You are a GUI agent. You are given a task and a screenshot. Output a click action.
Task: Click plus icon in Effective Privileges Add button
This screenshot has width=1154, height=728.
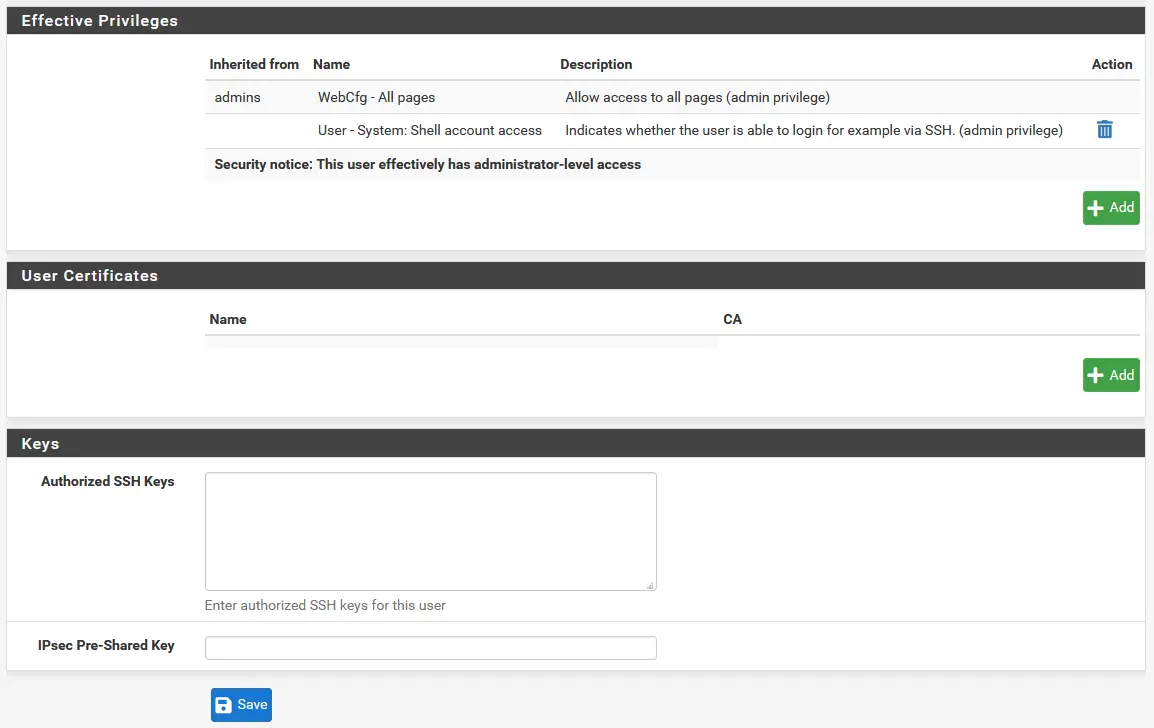(x=1096, y=208)
